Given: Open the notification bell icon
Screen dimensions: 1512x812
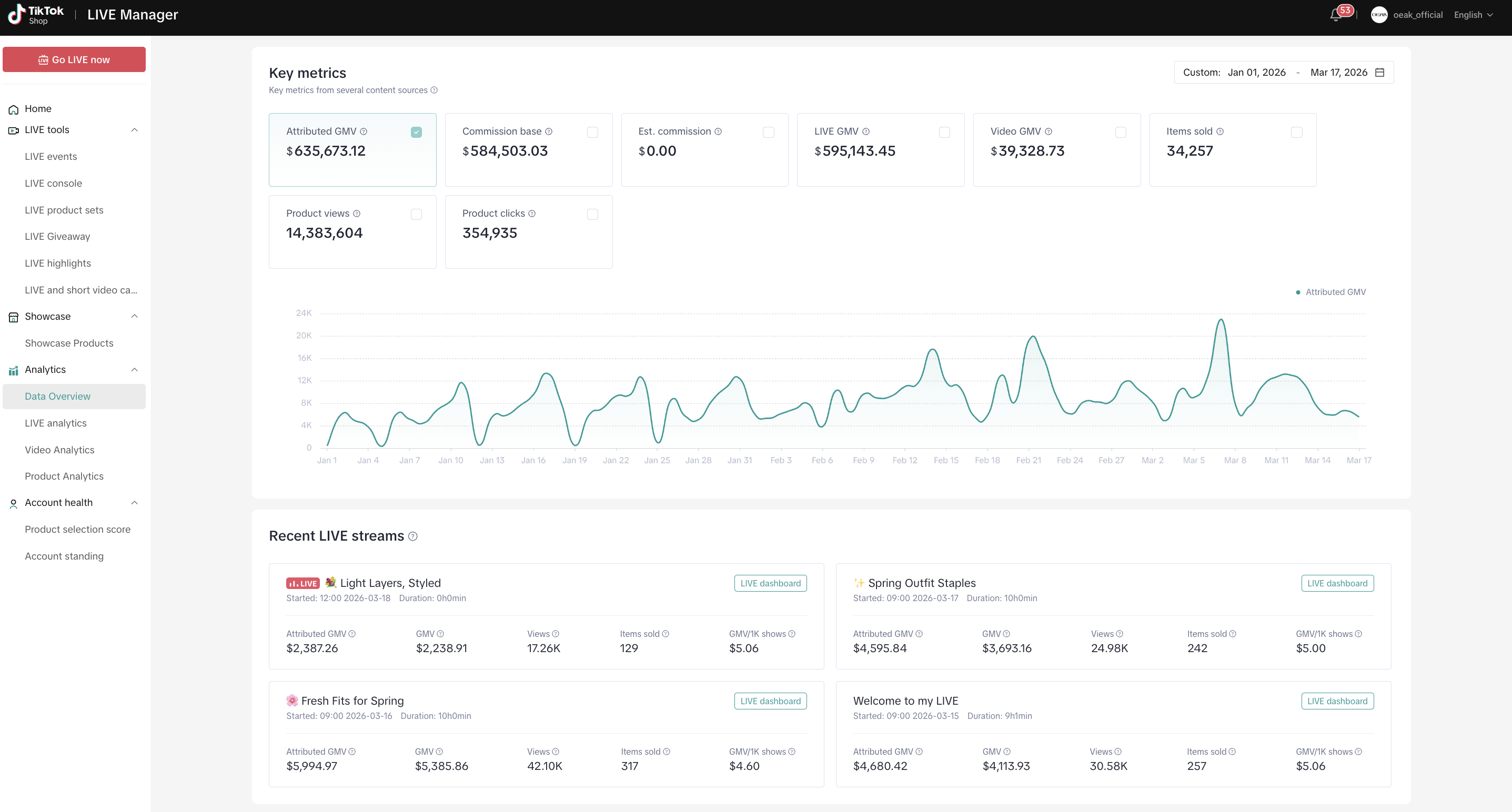Looking at the screenshot, I should 1336,15.
